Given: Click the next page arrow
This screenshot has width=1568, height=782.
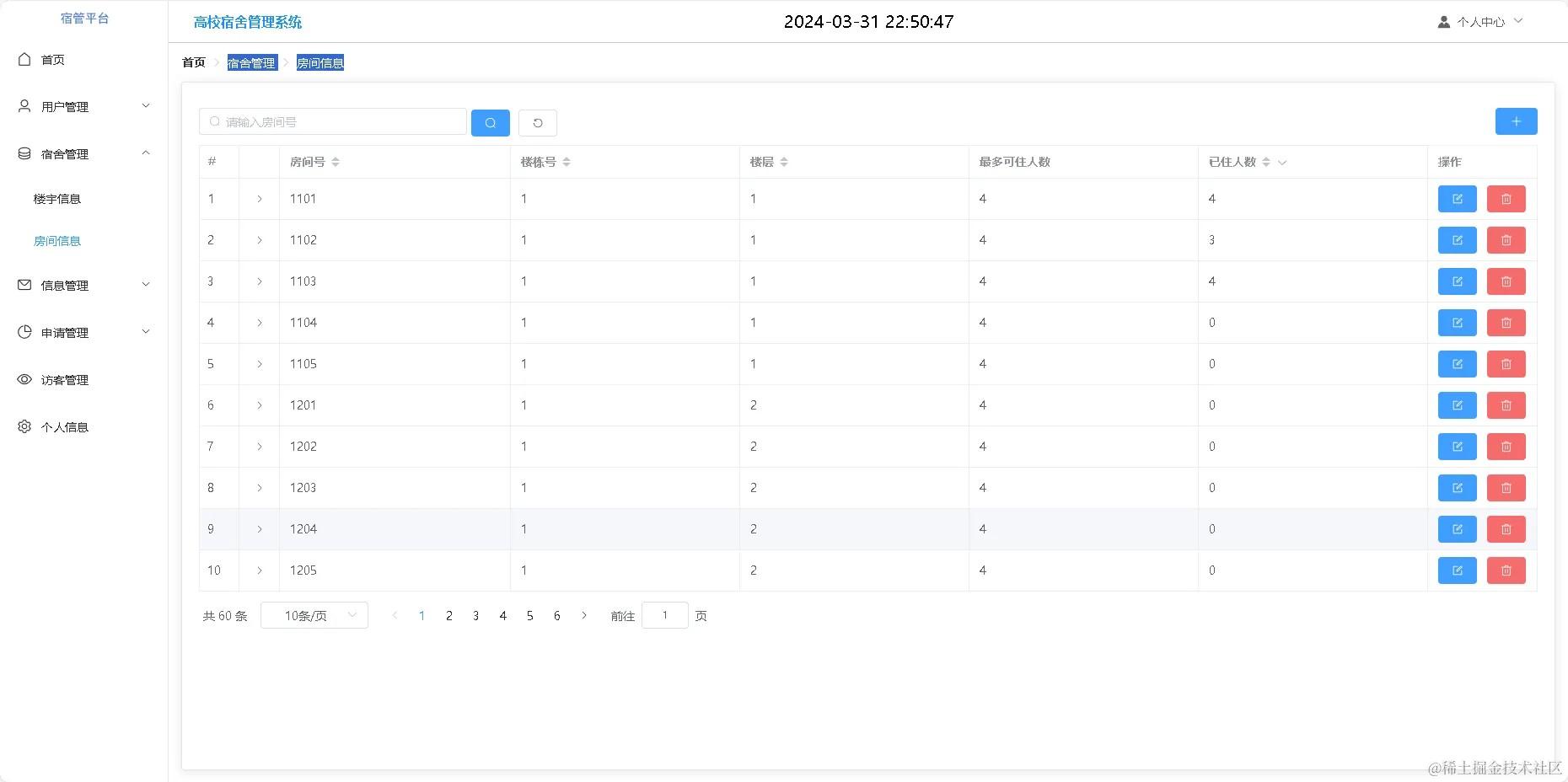Looking at the screenshot, I should [584, 616].
